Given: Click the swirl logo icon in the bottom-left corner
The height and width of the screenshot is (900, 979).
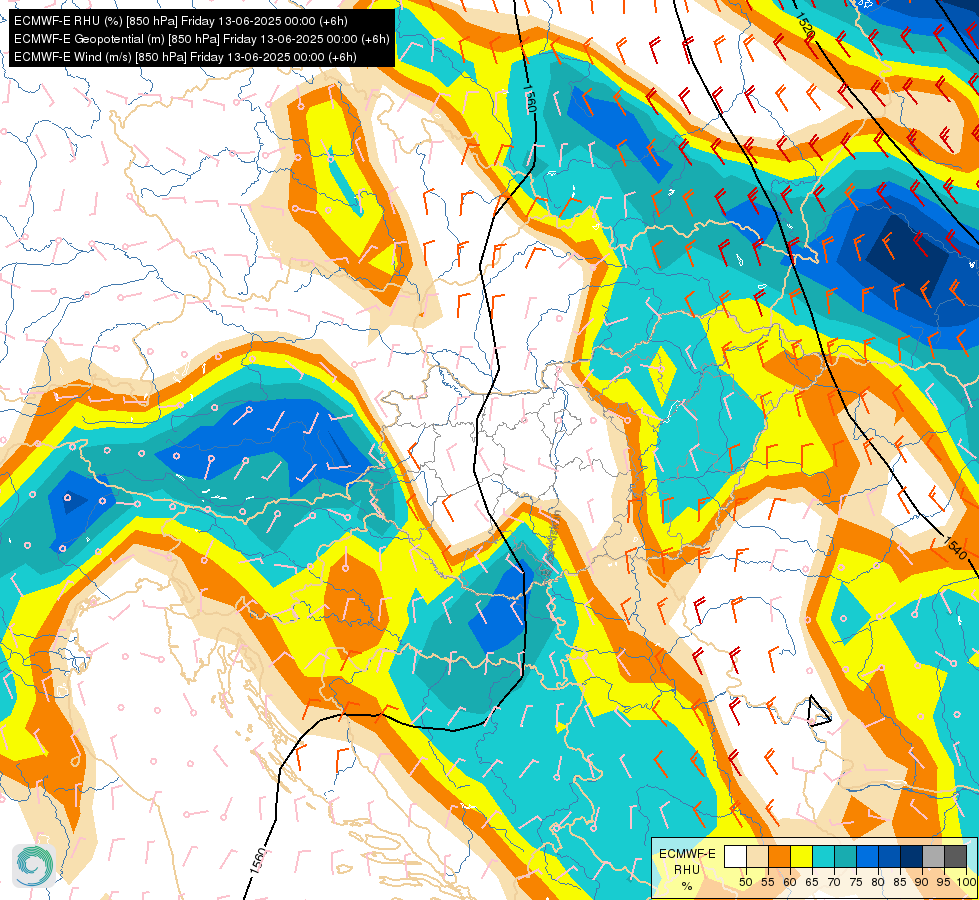Looking at the screenshot, I should click(x=34, y=866).
